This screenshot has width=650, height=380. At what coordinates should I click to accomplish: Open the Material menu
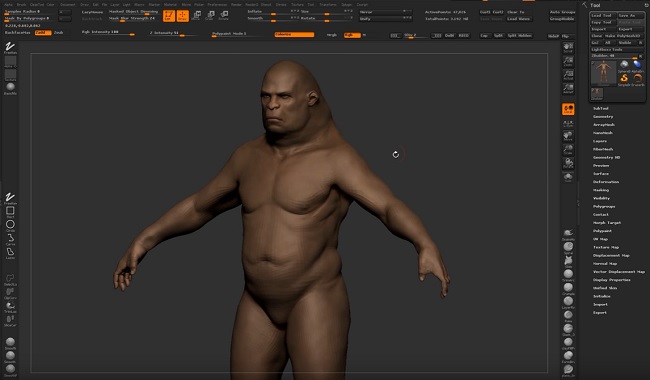[170, 5]
